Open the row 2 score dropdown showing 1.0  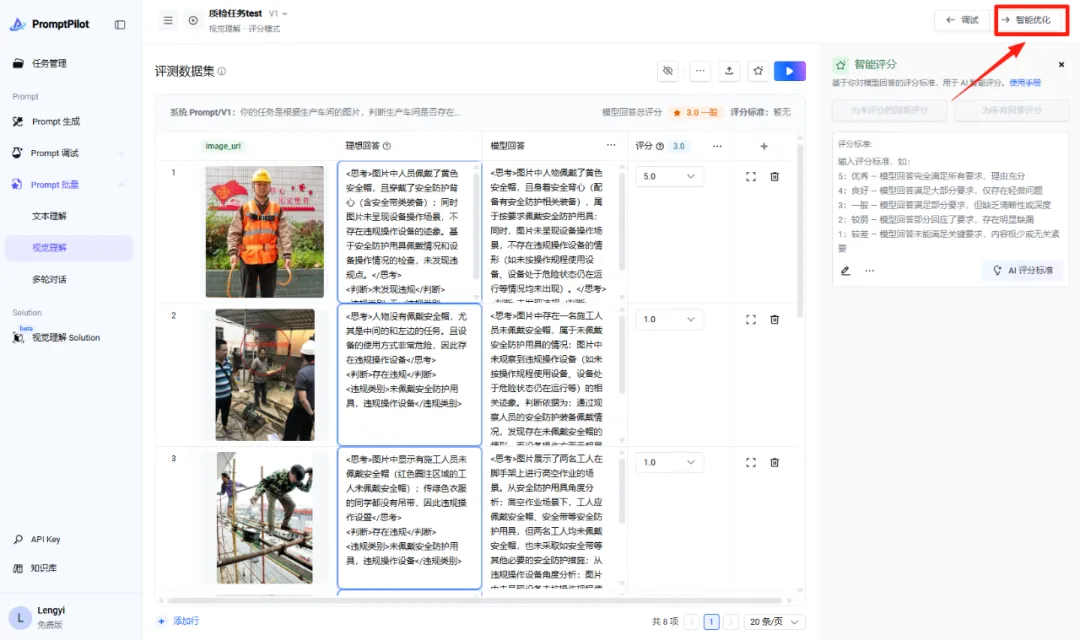(669, 320)
